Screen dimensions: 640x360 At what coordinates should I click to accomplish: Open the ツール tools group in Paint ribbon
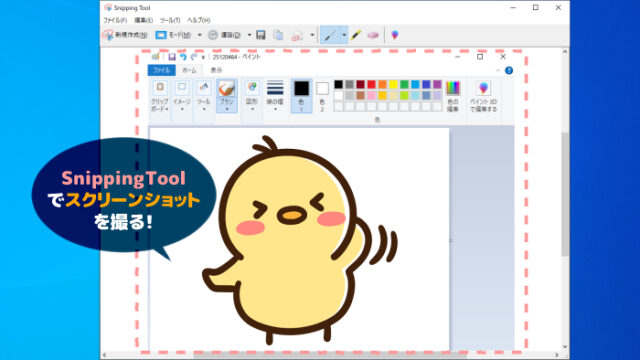(x=204, y=96)
